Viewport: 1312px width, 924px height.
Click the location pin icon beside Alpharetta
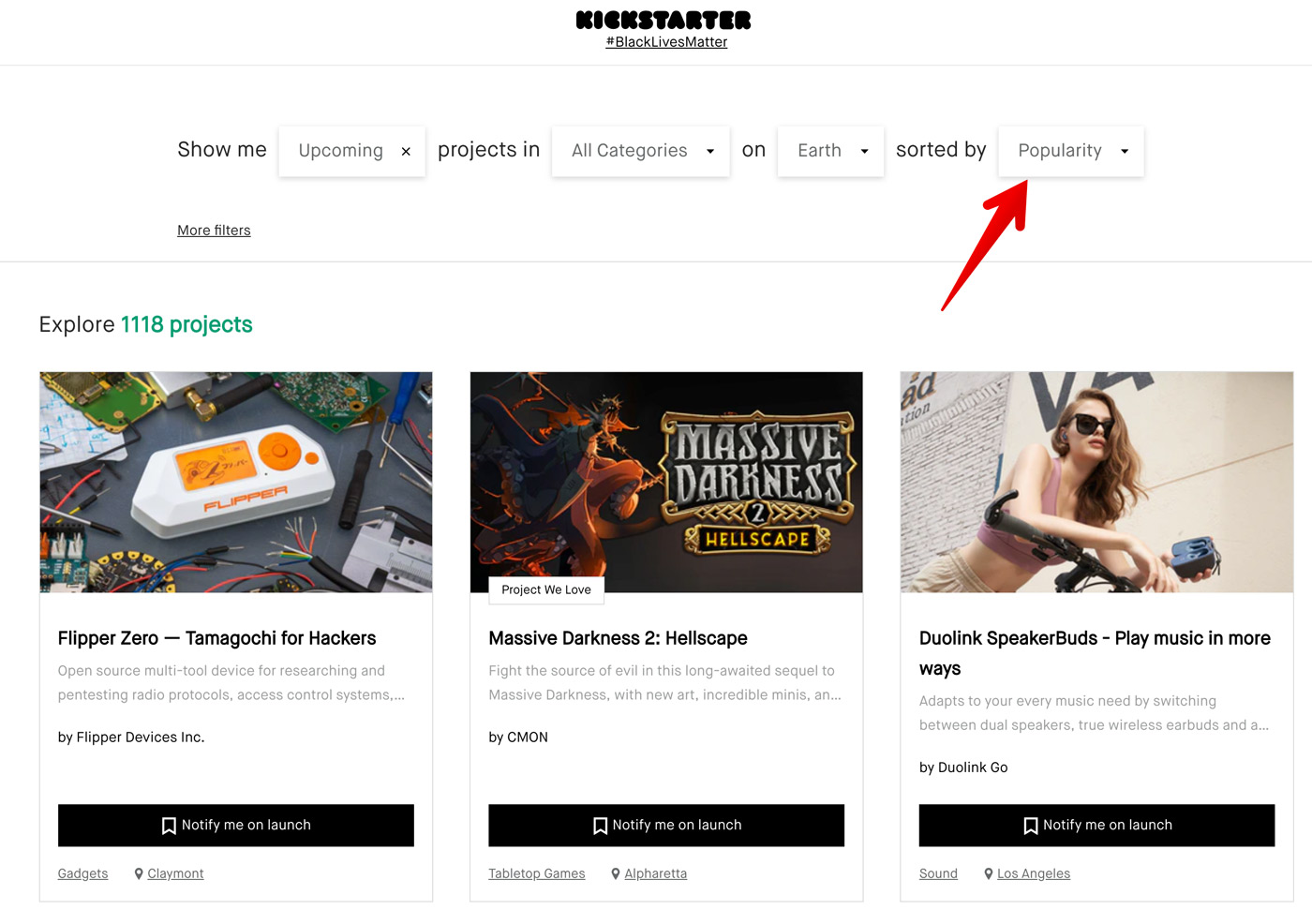point(616,873)
